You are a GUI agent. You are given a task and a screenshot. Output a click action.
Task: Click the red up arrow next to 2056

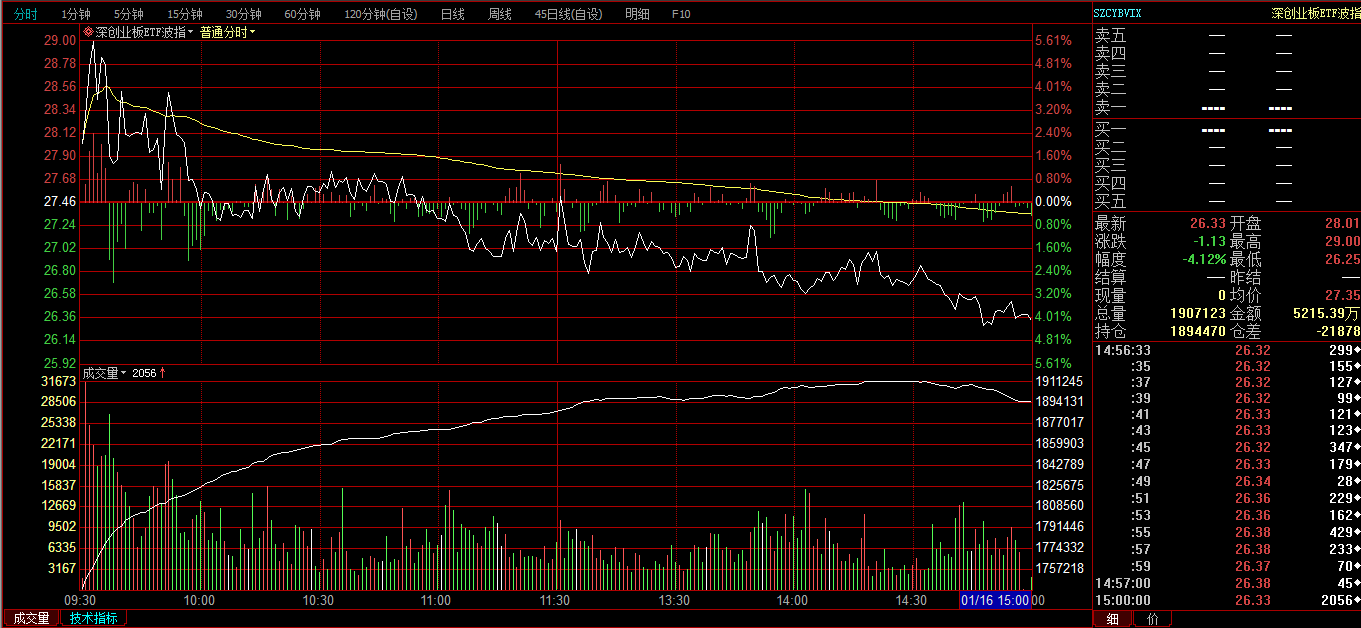[163, 373]
